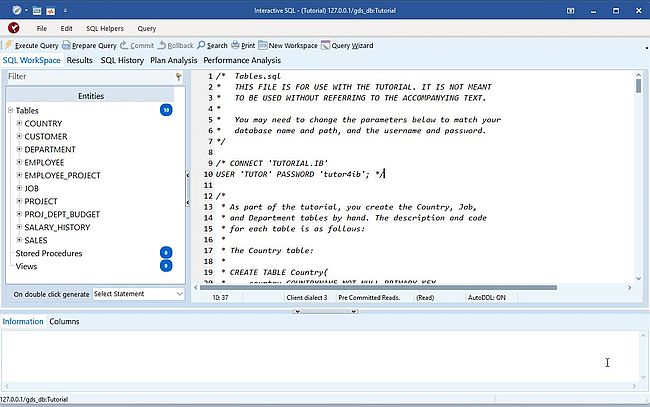Expand the EMPLOYEE_PROJECT table node

19,175
